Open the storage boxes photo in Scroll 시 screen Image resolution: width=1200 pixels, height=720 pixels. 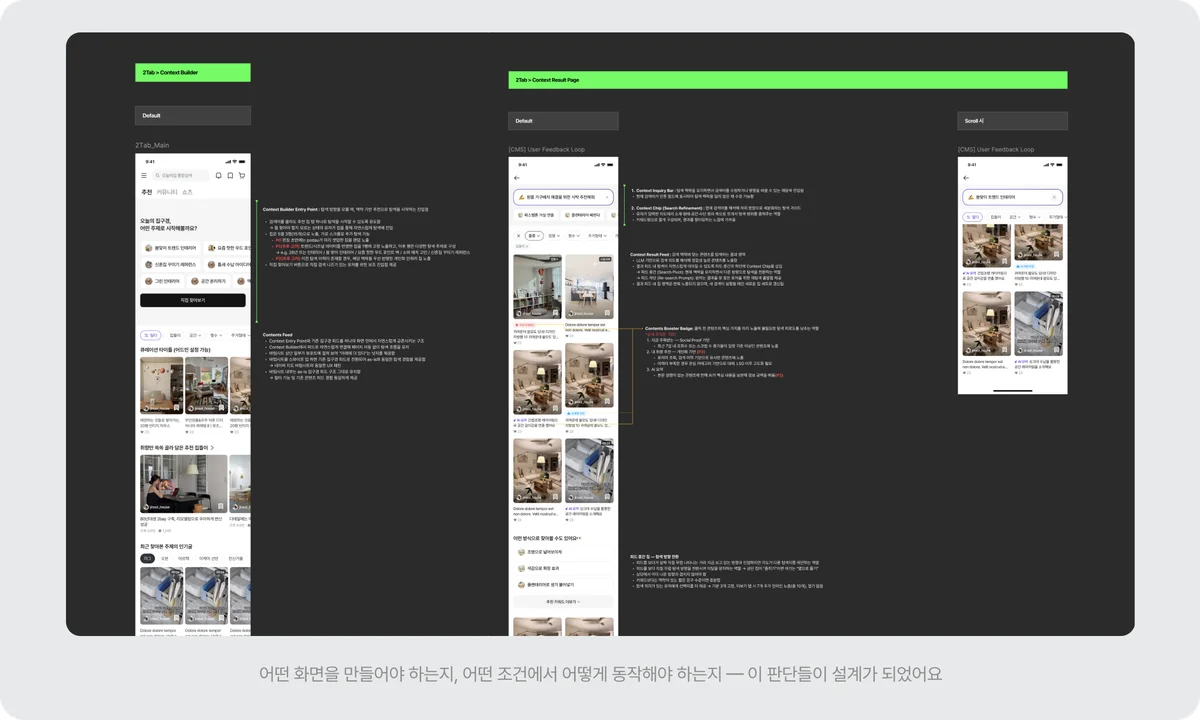[x=1039, y=323]
